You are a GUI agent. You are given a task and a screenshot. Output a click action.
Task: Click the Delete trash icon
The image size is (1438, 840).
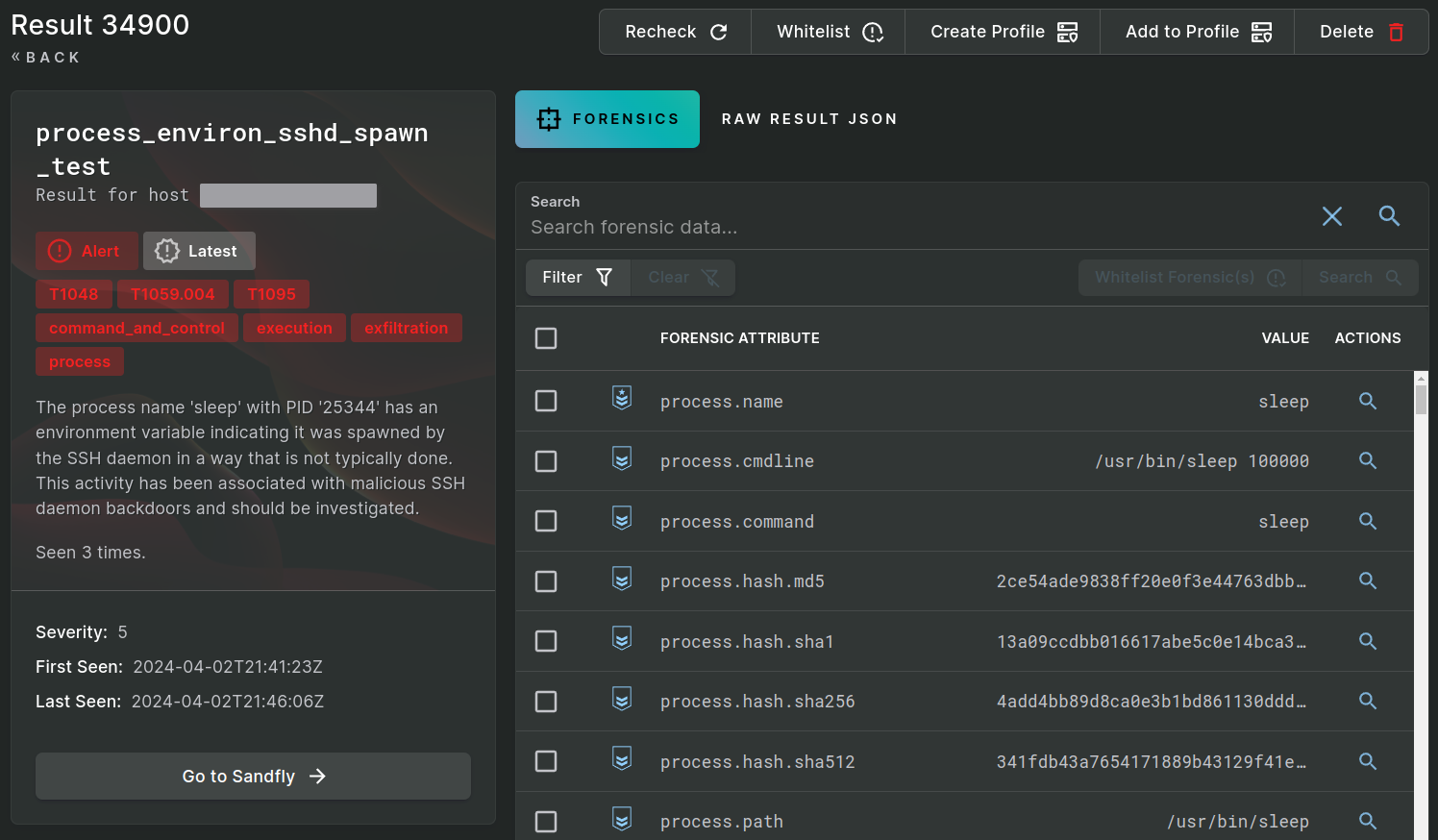[x=1396, y=31]
